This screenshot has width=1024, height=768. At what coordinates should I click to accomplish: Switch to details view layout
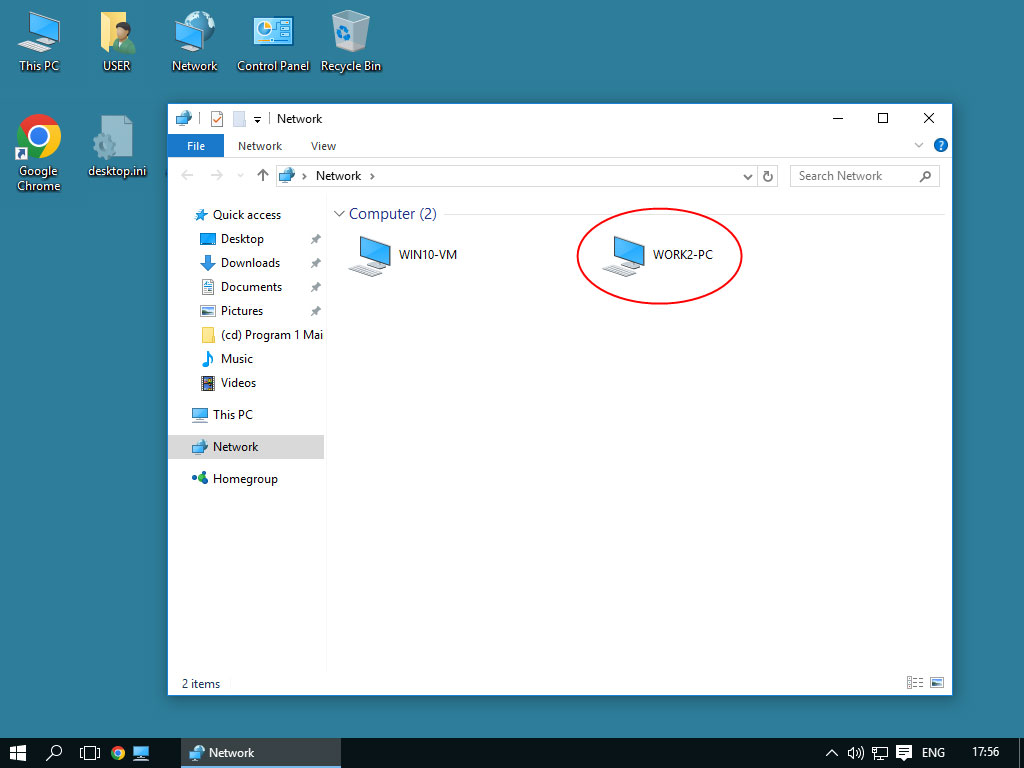pos(914,683)
